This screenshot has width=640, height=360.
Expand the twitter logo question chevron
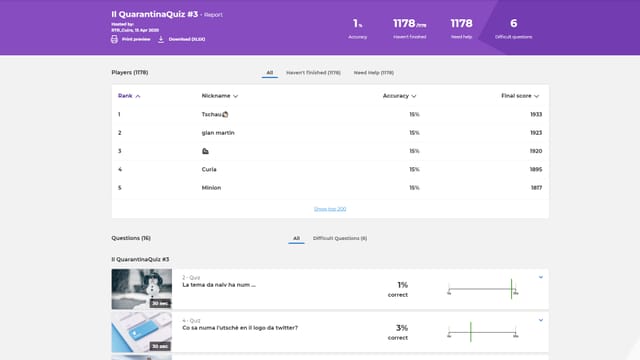[541, 320]
